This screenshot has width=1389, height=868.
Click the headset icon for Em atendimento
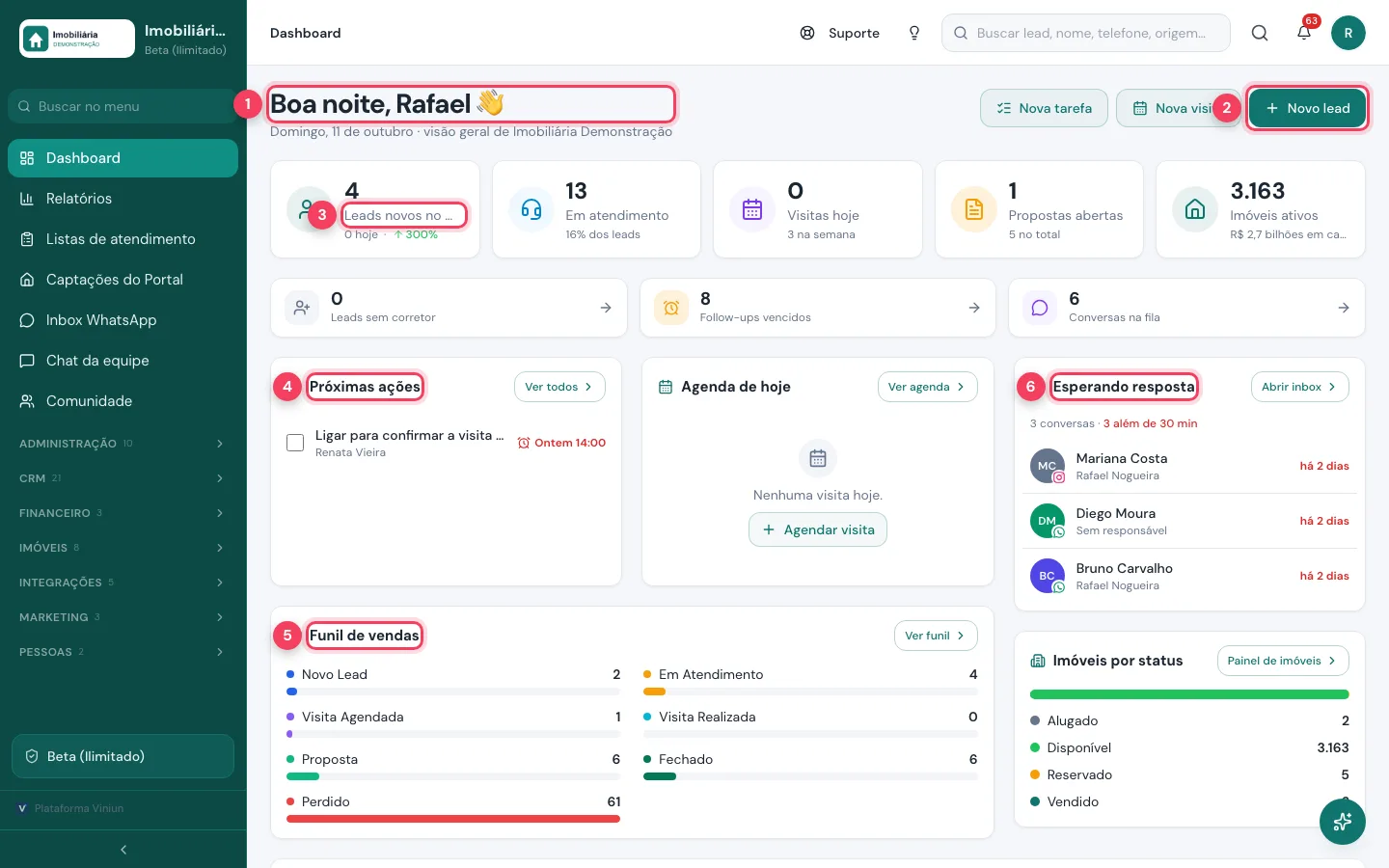pyautogui.click(x=531, y=209)
